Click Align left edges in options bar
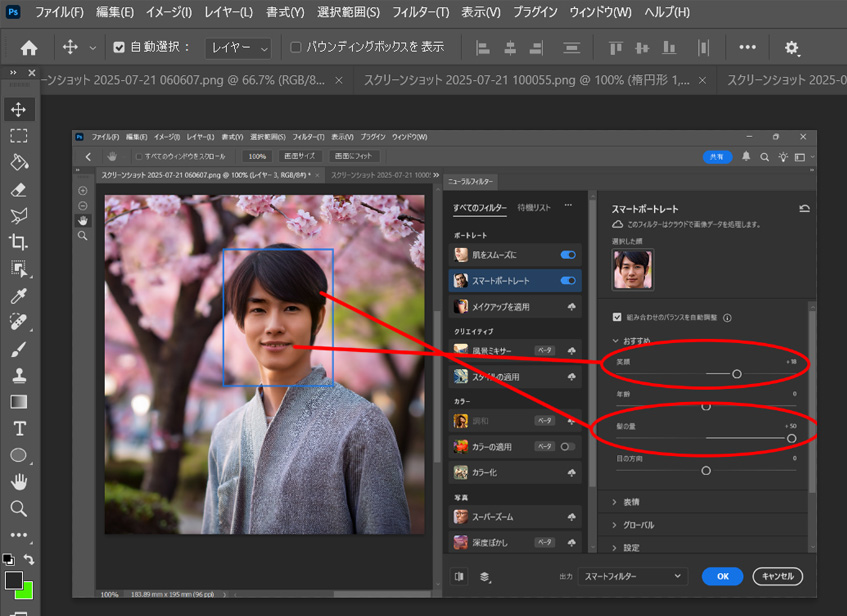Image resolution: width=847 pixels, height=616 pixels. (x=483, y=48)
